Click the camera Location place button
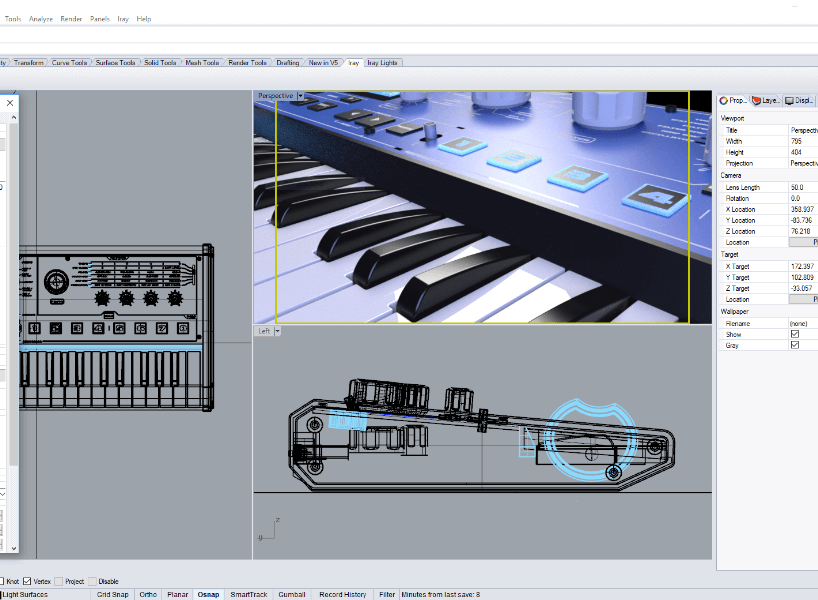This screenshot has width=818, height=600. (x=803, y=242)
